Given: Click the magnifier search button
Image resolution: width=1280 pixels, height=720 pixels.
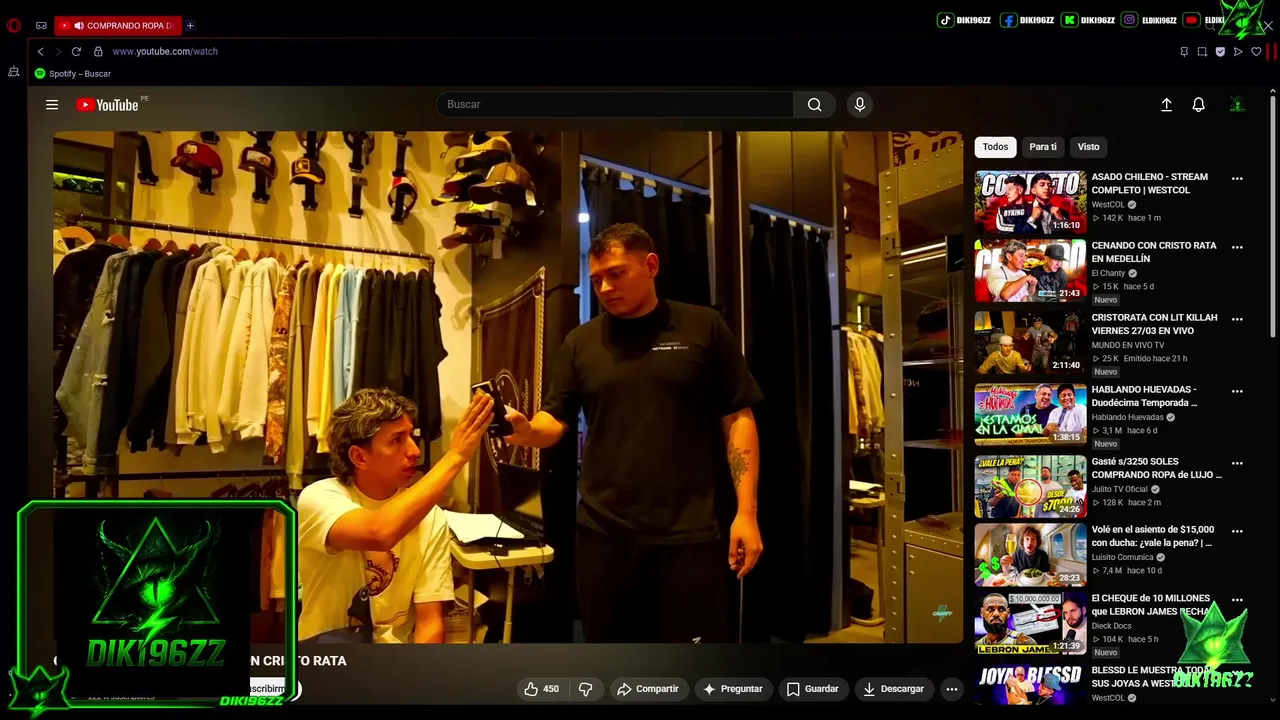Looking at the screenshot, I should [815, 105].
